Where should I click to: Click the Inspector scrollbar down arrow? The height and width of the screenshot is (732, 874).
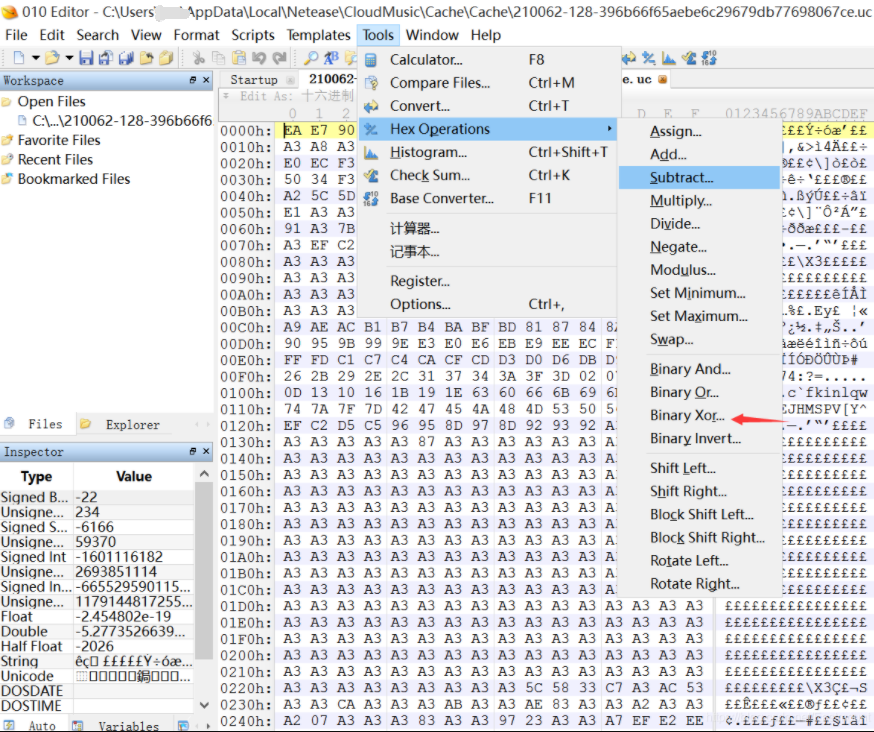point(204,705)
